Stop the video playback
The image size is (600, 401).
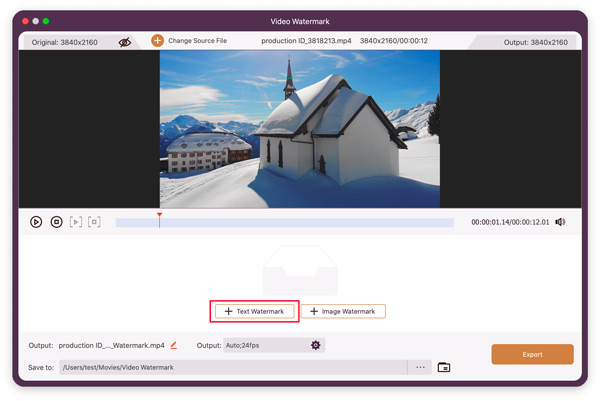(x=57, y=222)
